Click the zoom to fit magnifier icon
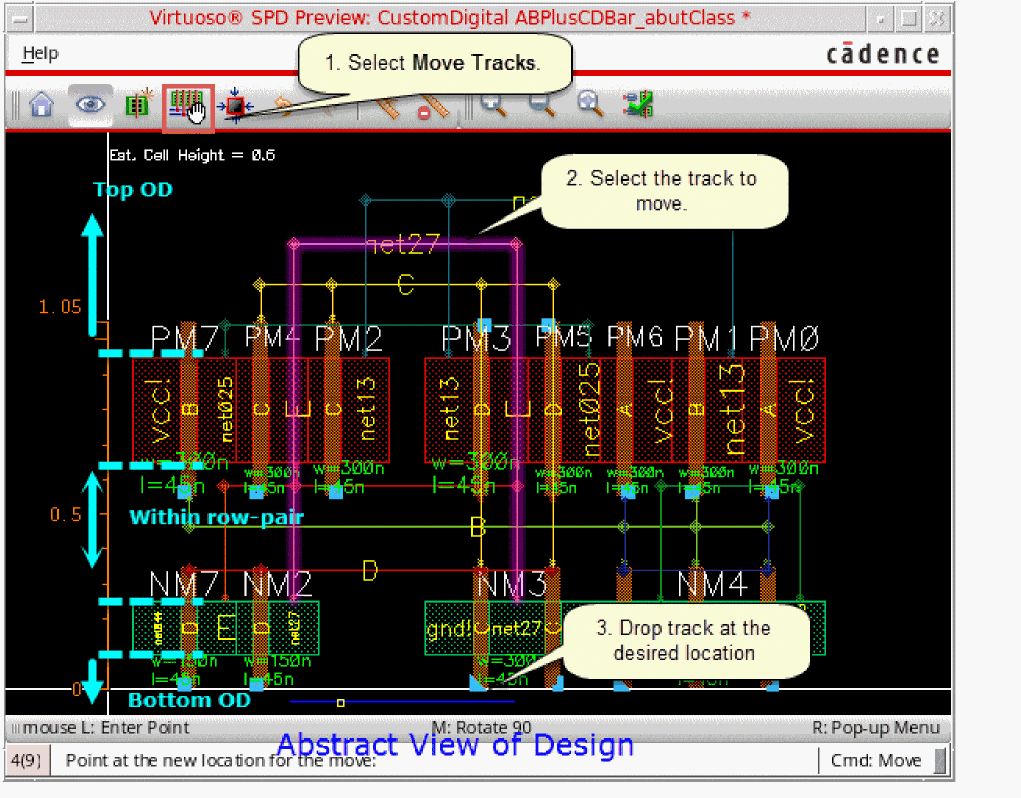 point(590,104)
